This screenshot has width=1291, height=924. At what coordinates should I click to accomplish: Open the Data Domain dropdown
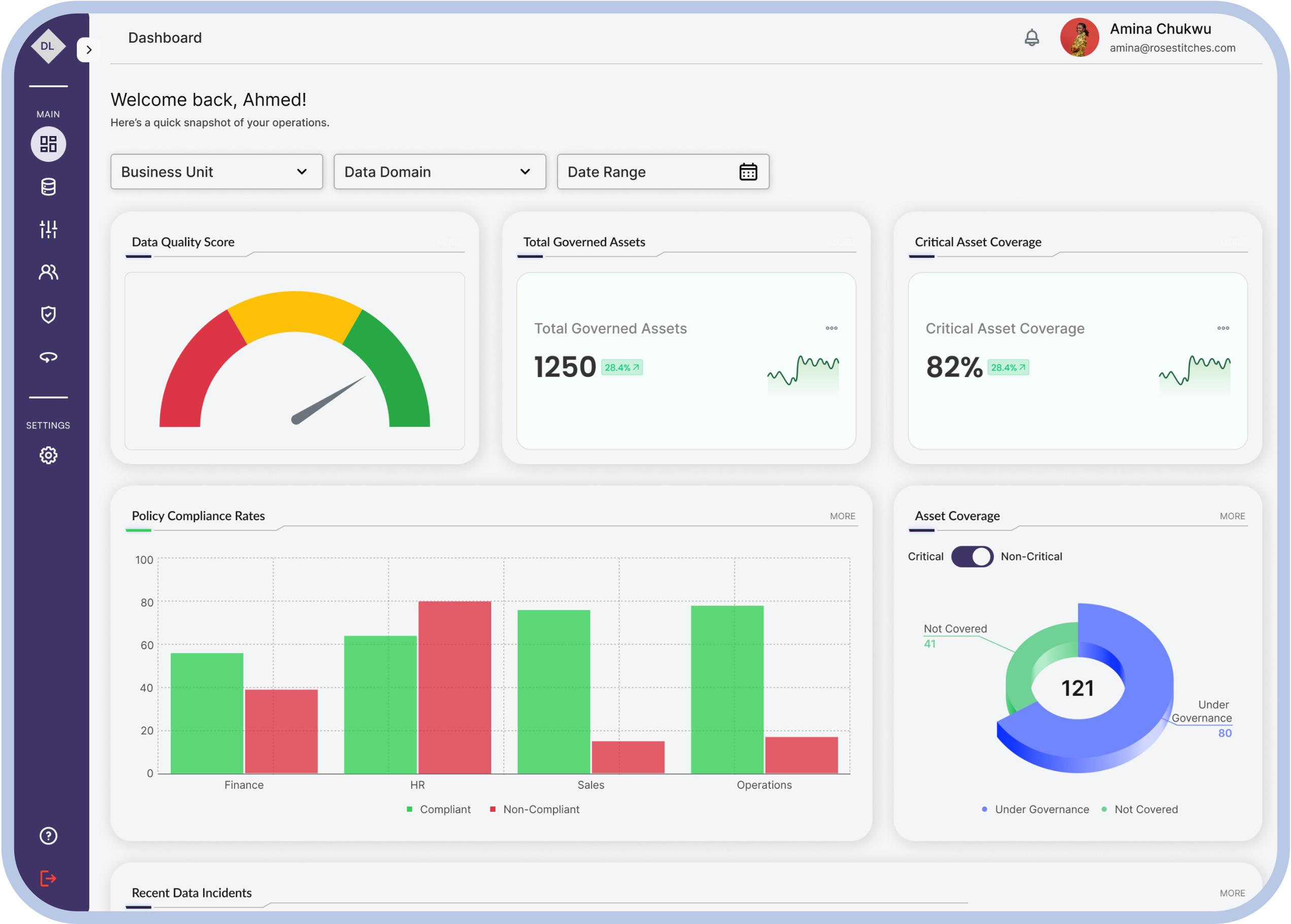pyautogui.click(x=440, y=172)
